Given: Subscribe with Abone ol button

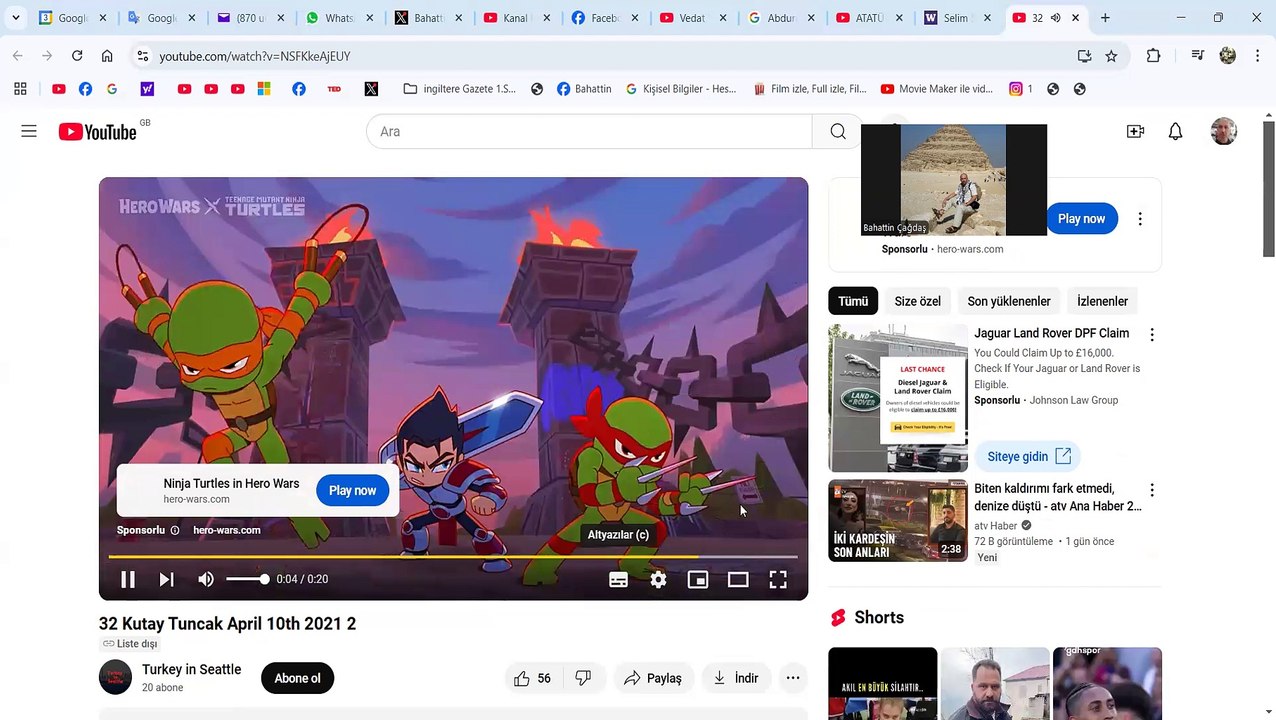Looking at the screenshot, I should pyautogui.click(x=297, y=678).
